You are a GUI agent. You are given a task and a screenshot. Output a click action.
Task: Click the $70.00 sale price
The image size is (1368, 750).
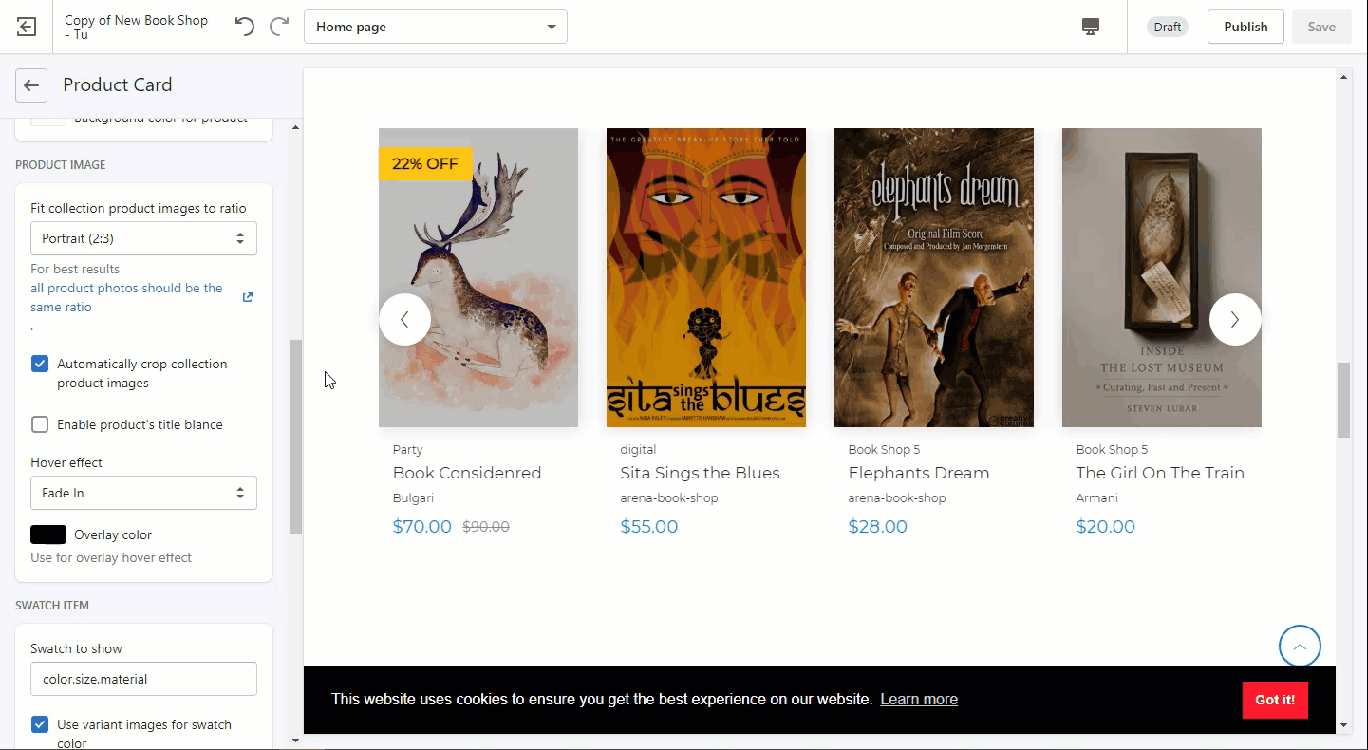[x=422, y=527]
